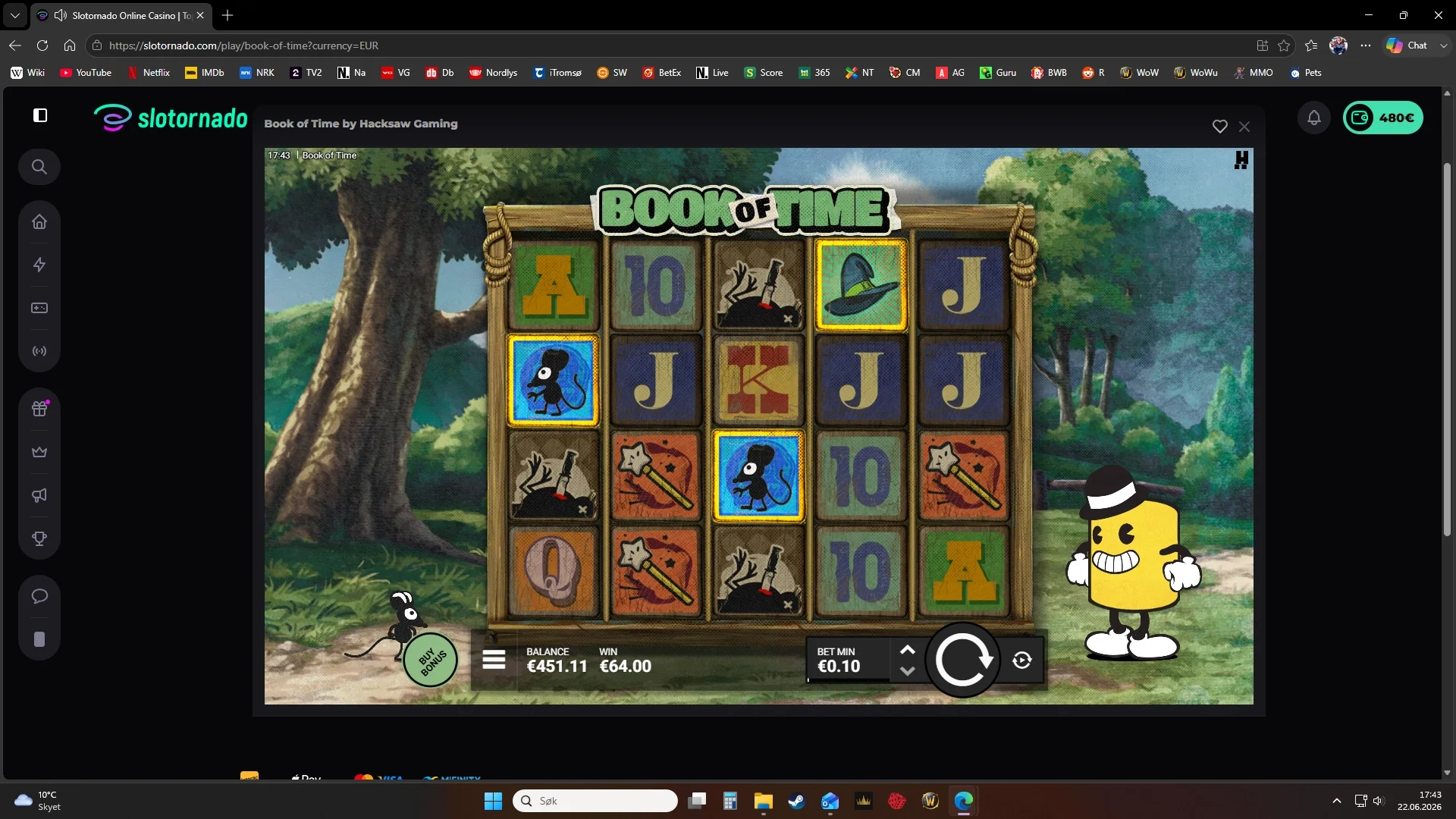1456x819 pixels.
Task: Open the crown VIP icon
Action: [x=39, y=452]
